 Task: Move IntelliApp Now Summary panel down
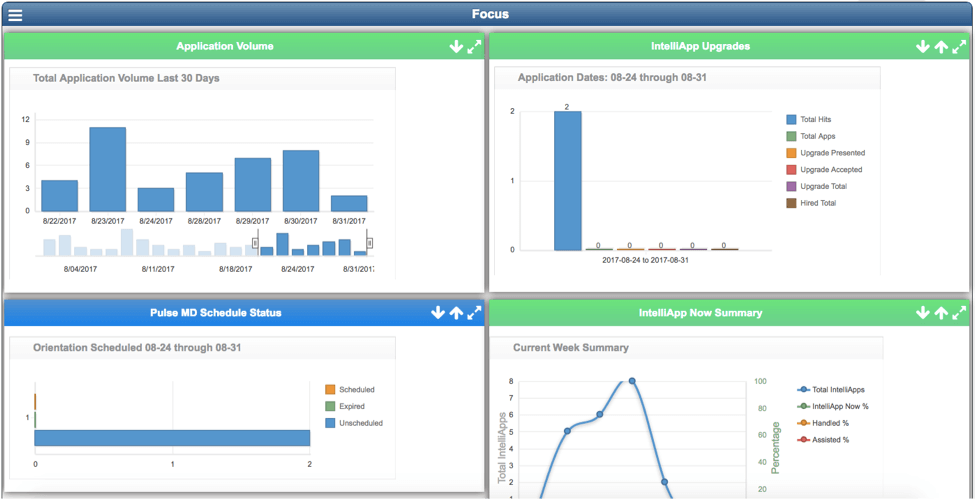922,313
